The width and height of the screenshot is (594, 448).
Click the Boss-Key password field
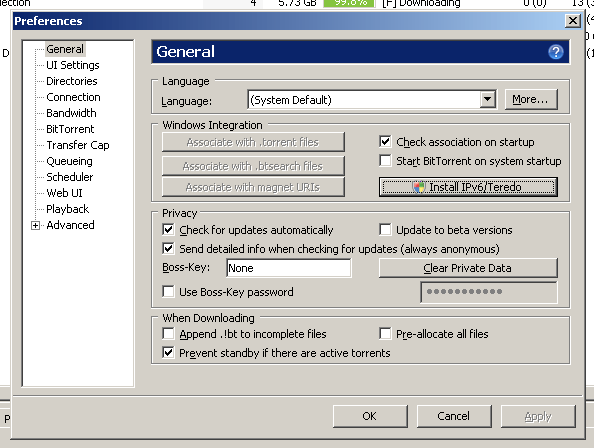(489, 292)
